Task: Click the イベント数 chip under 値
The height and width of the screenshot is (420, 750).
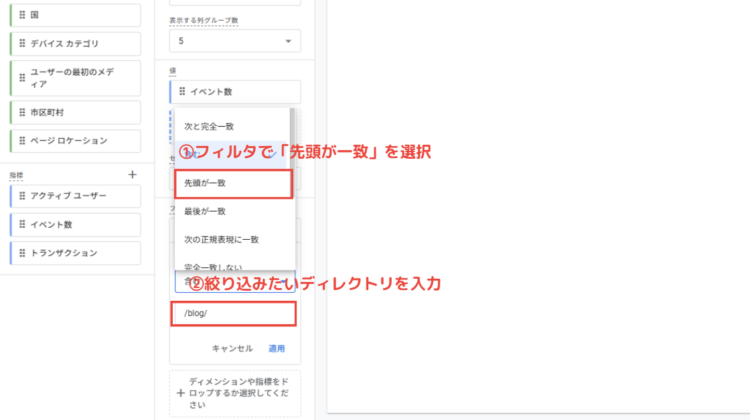Action: [235, 91]
